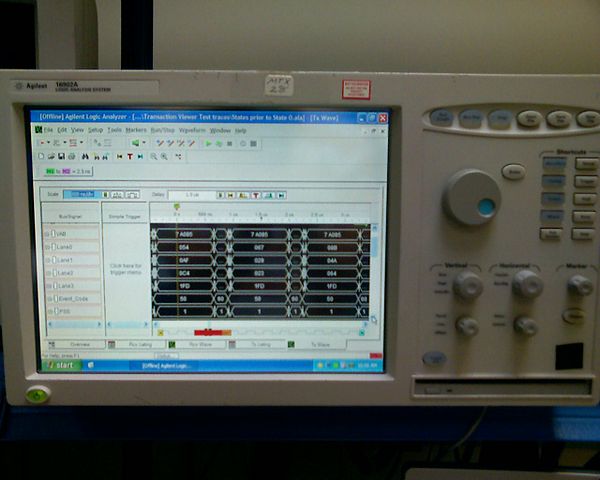This screenshot has width=600, height=480.
Task: Click the Windows Start button
Action: click(x=64, y=365)
